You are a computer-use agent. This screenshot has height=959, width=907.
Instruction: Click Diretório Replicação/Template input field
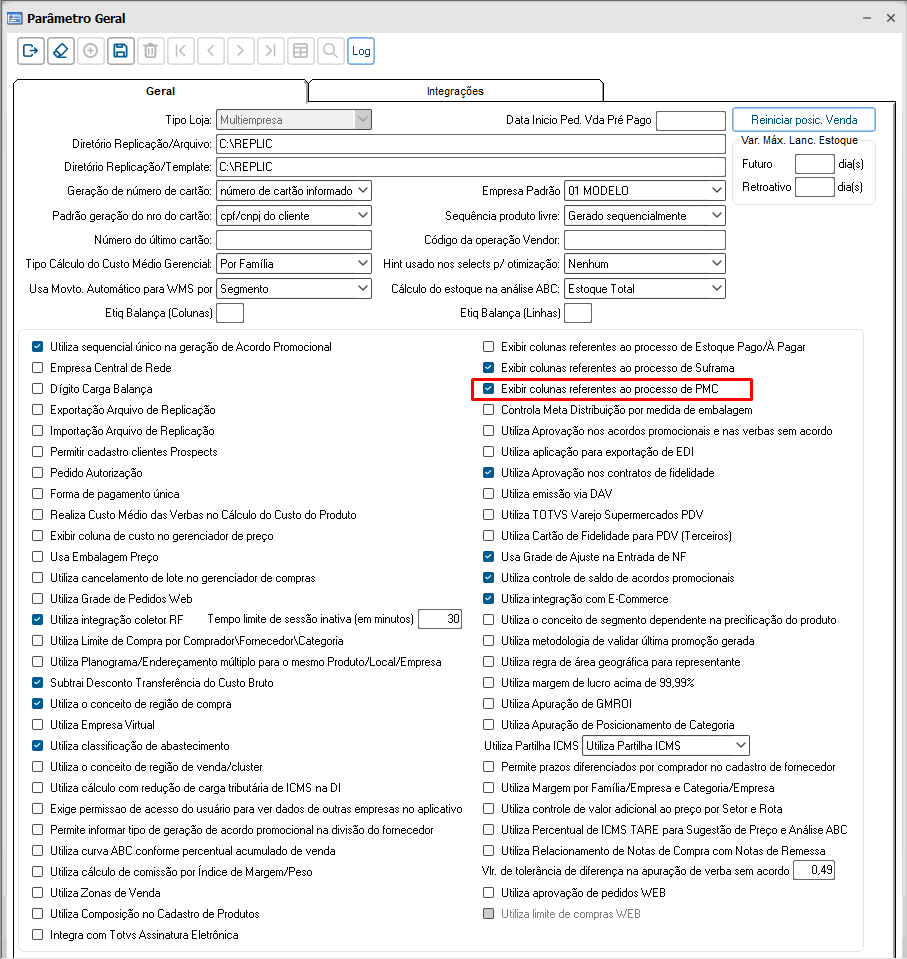(470, 166)
